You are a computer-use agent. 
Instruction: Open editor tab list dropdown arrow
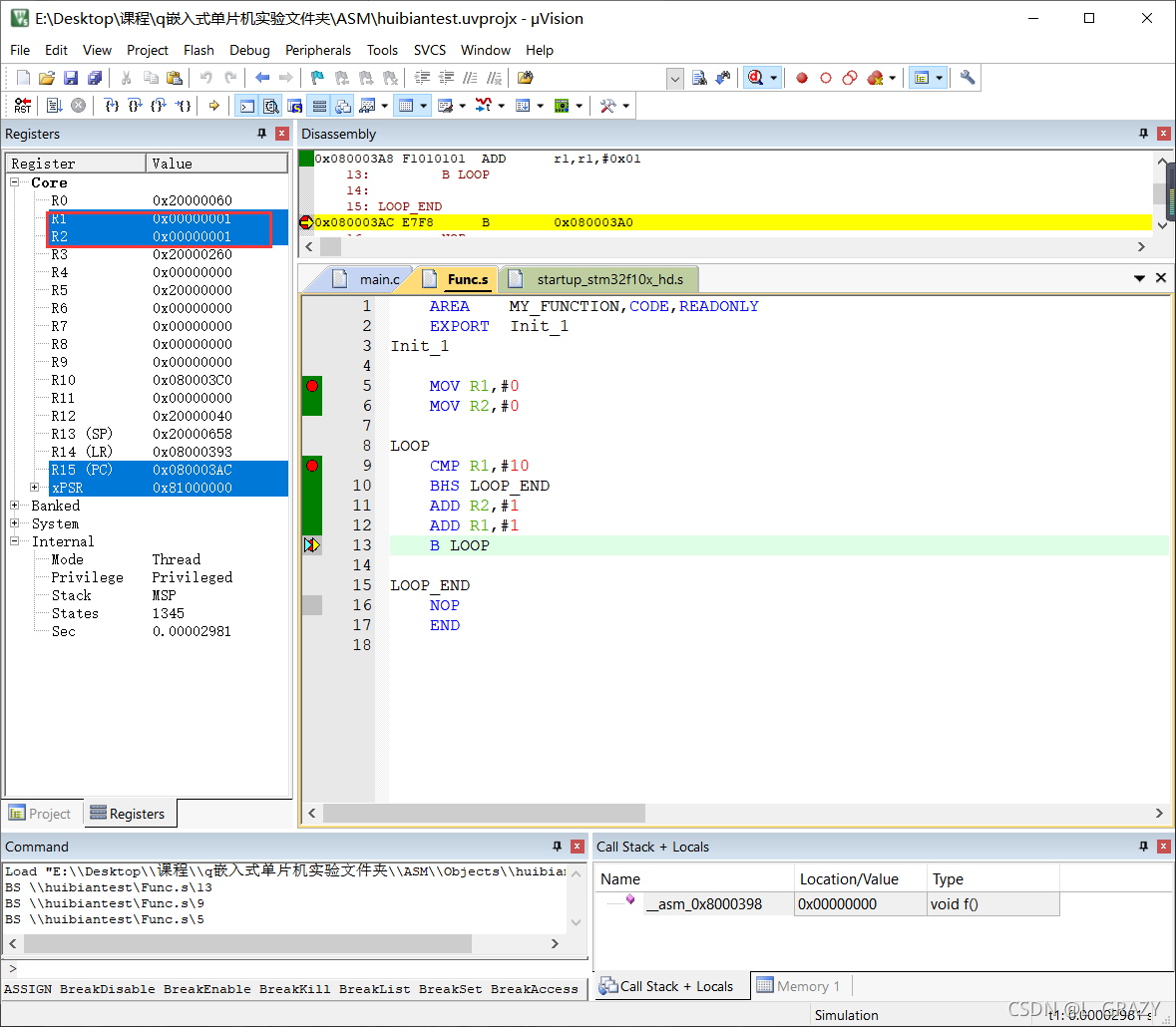click(1139, 278)
